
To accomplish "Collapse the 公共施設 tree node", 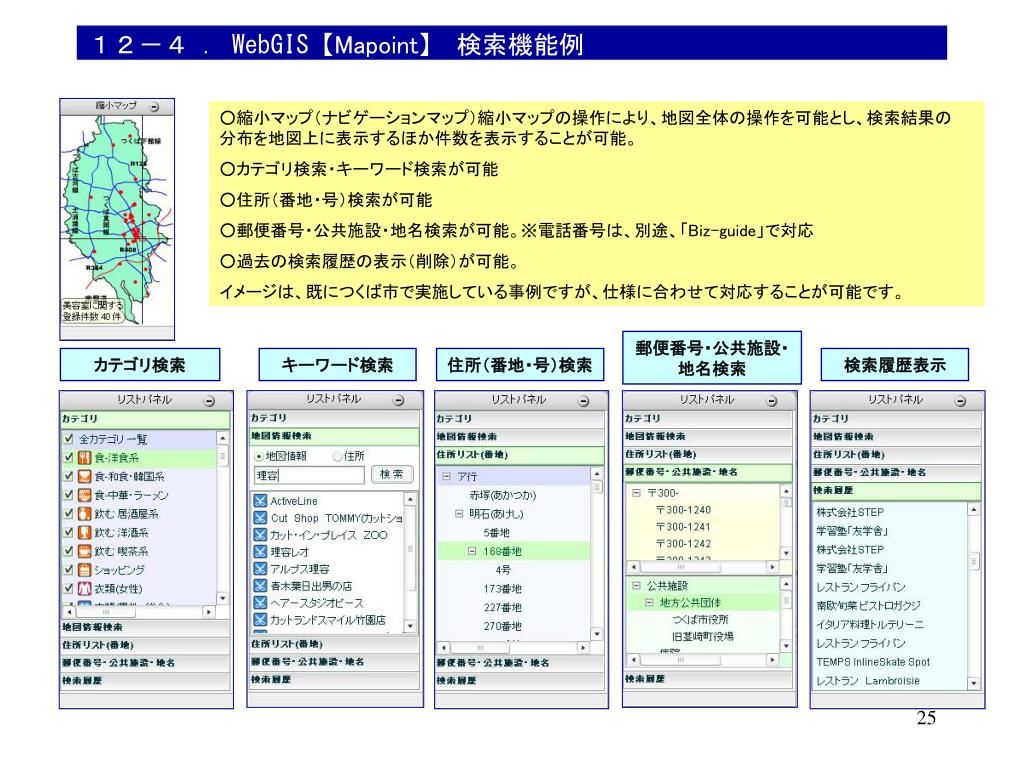I will click(x=636, y=586).
